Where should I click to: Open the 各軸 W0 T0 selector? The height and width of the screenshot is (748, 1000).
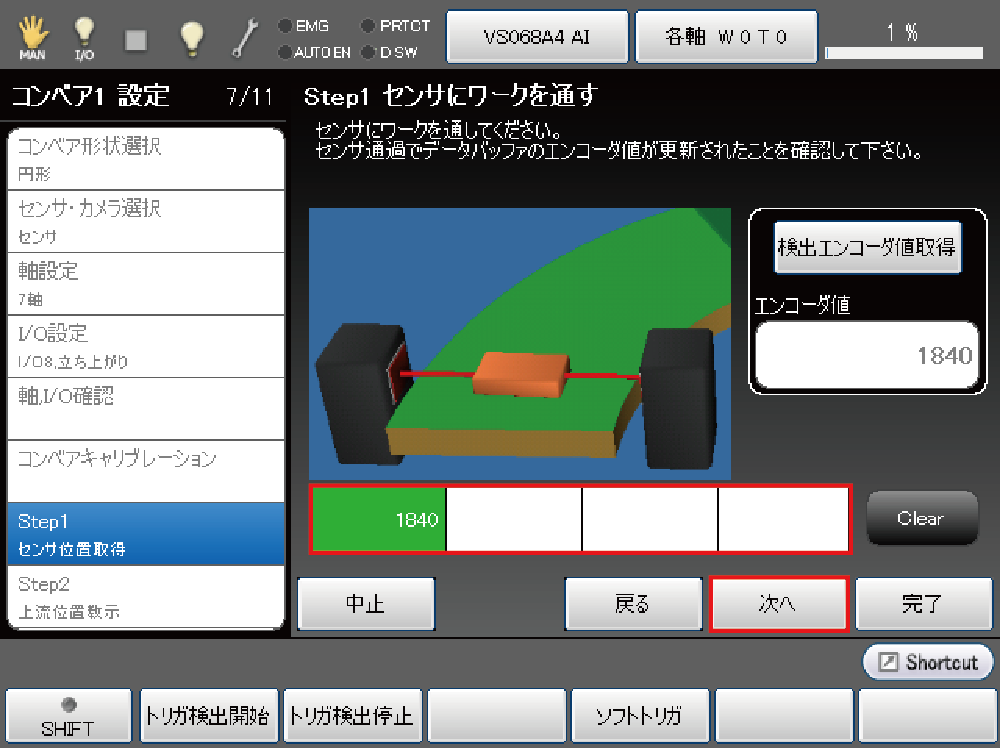point(726,37)
